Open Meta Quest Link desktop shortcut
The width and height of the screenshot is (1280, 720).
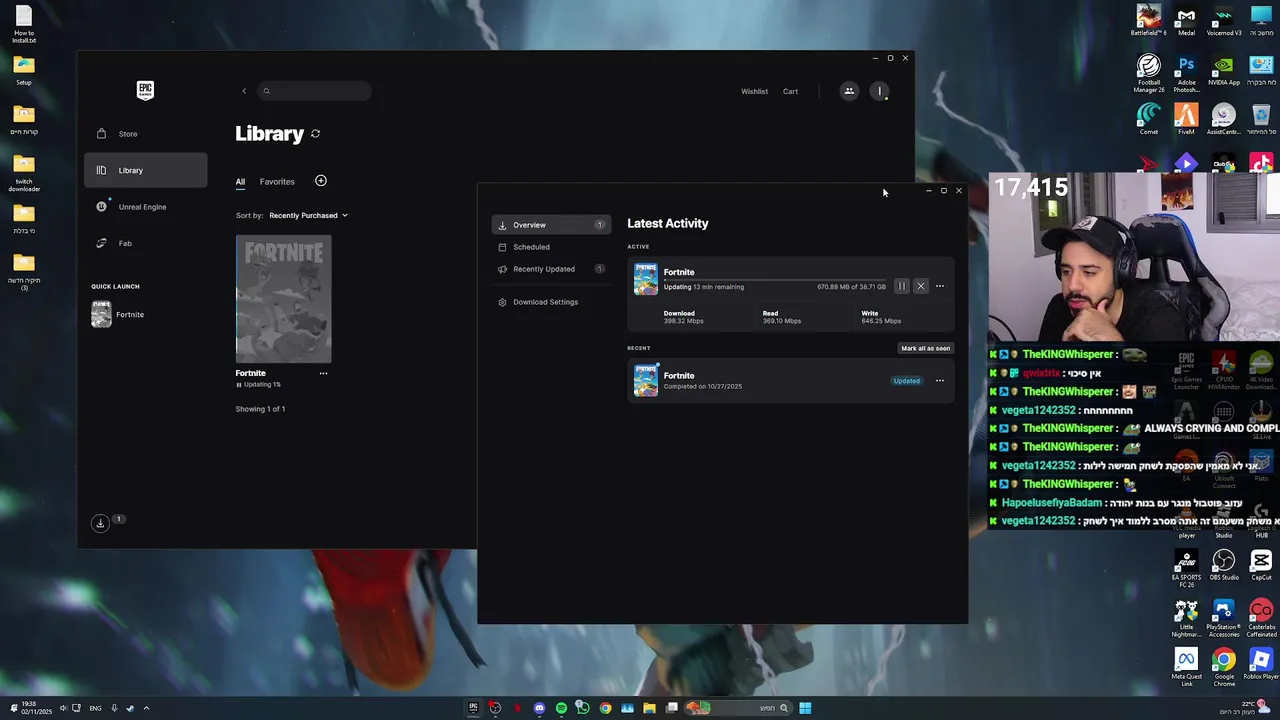tap(1186, 668)
